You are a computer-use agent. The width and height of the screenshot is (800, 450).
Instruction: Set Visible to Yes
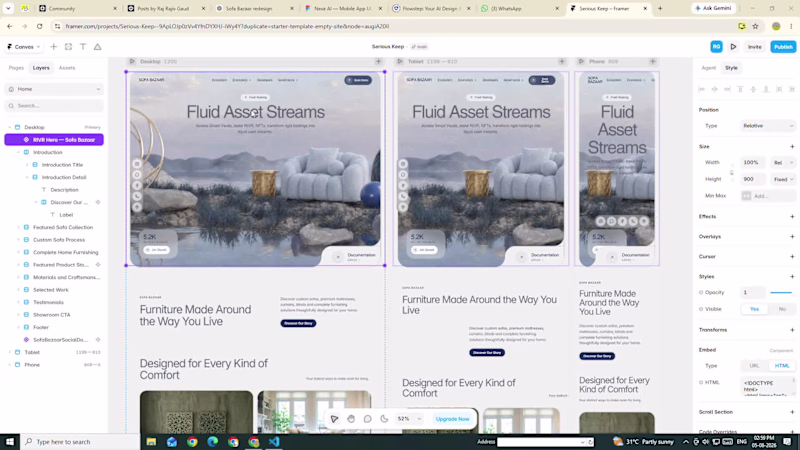pyautogui.click(x=754, y=309)
